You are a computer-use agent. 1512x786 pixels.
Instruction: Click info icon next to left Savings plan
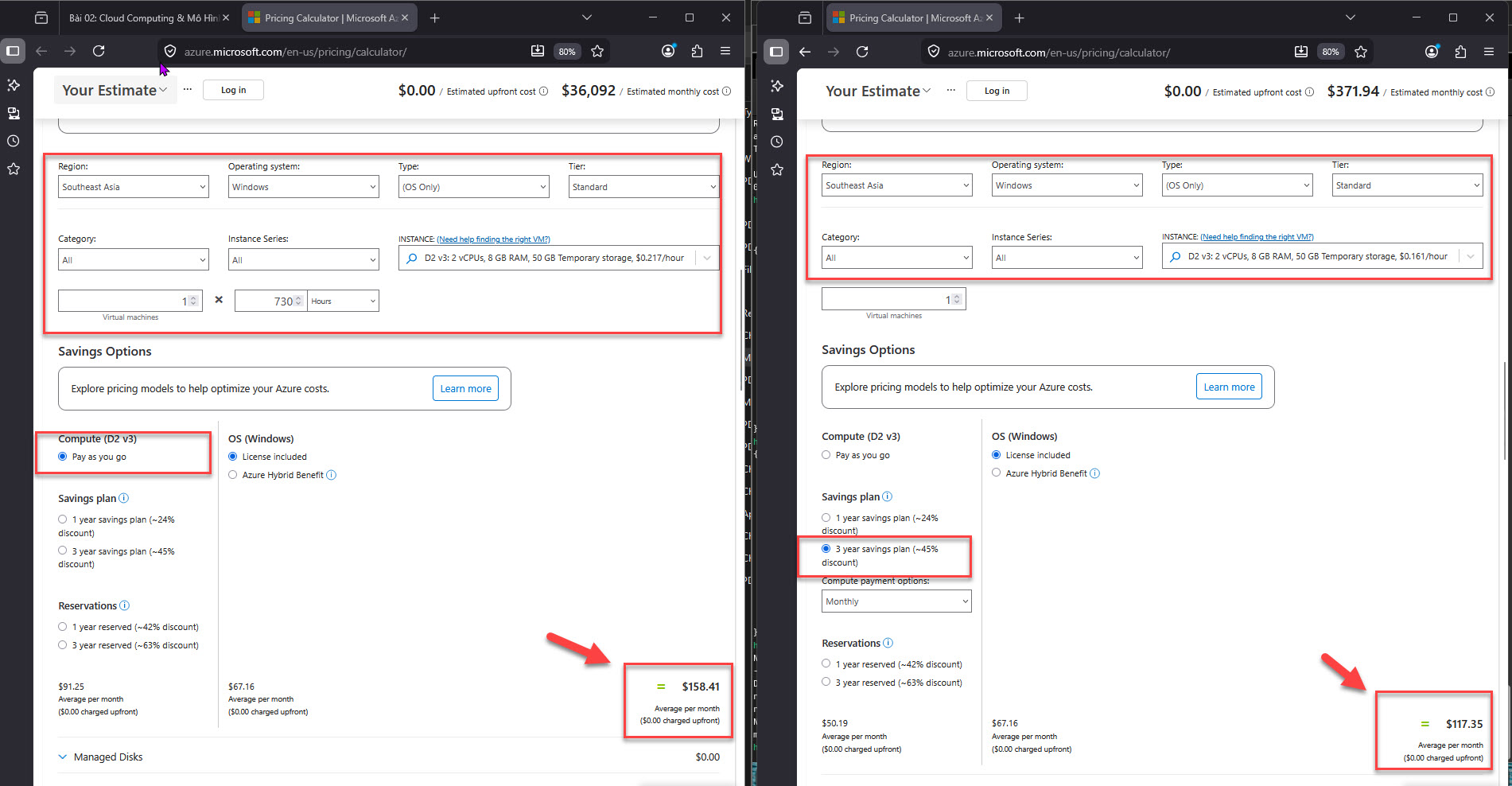pos(123,498)
